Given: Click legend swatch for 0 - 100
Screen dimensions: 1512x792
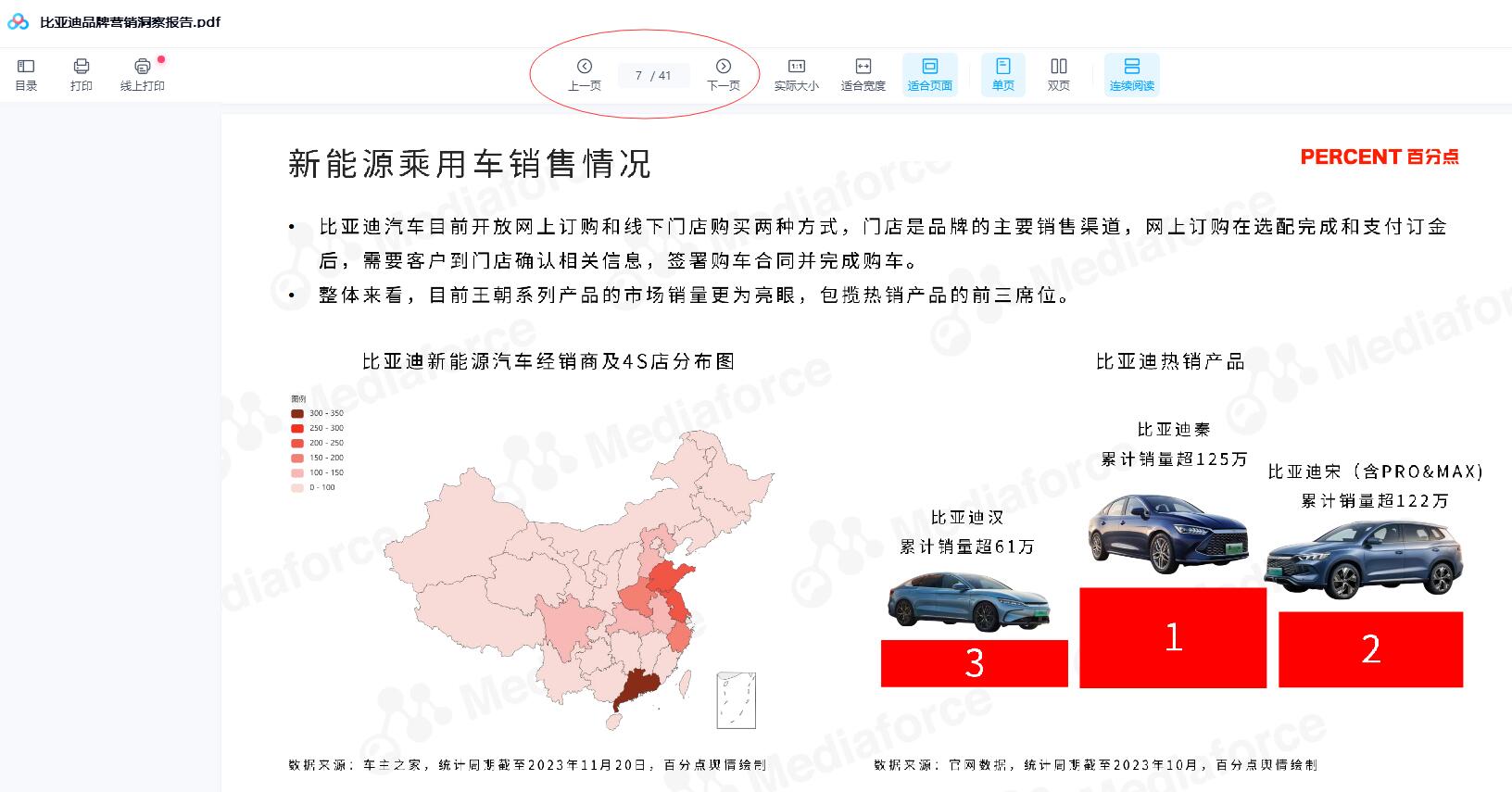Looking at the screenshot, I should coord(297,487).
